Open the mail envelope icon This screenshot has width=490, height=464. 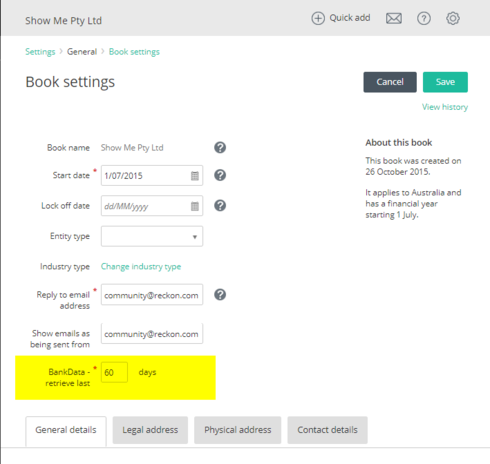click(x=394, y=18)
